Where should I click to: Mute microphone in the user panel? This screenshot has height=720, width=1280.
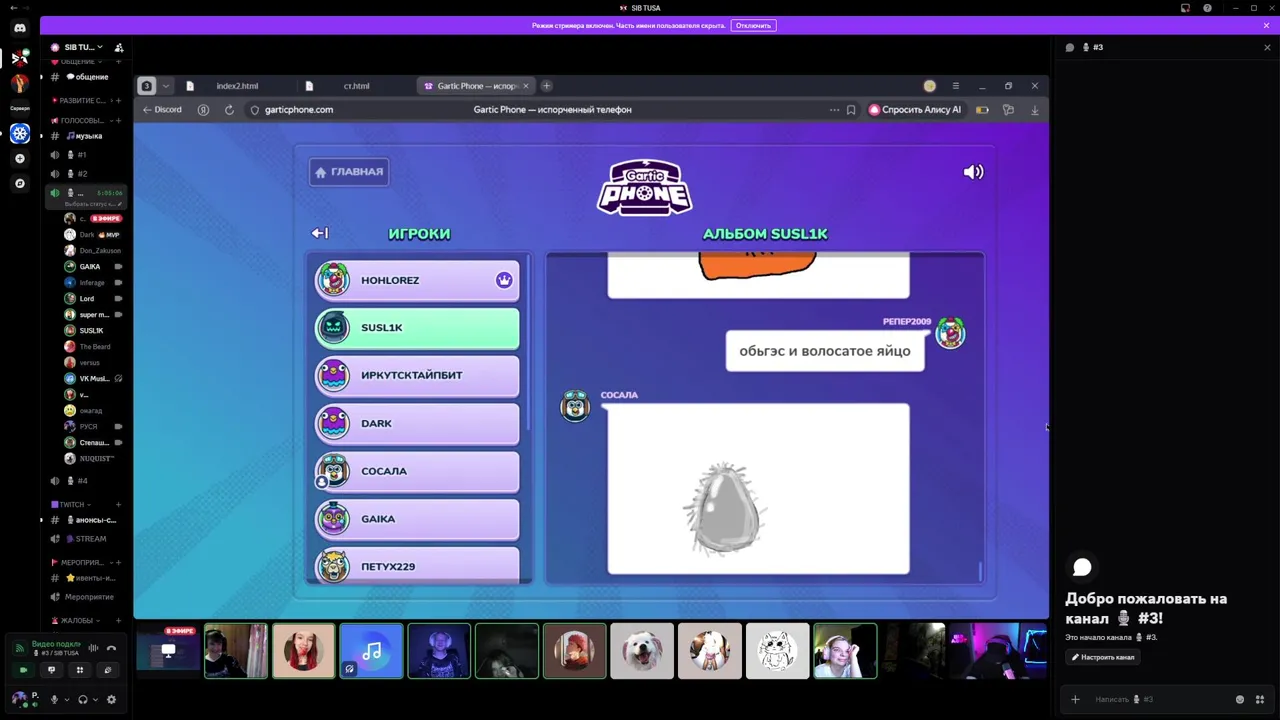(x=54, y=699)
